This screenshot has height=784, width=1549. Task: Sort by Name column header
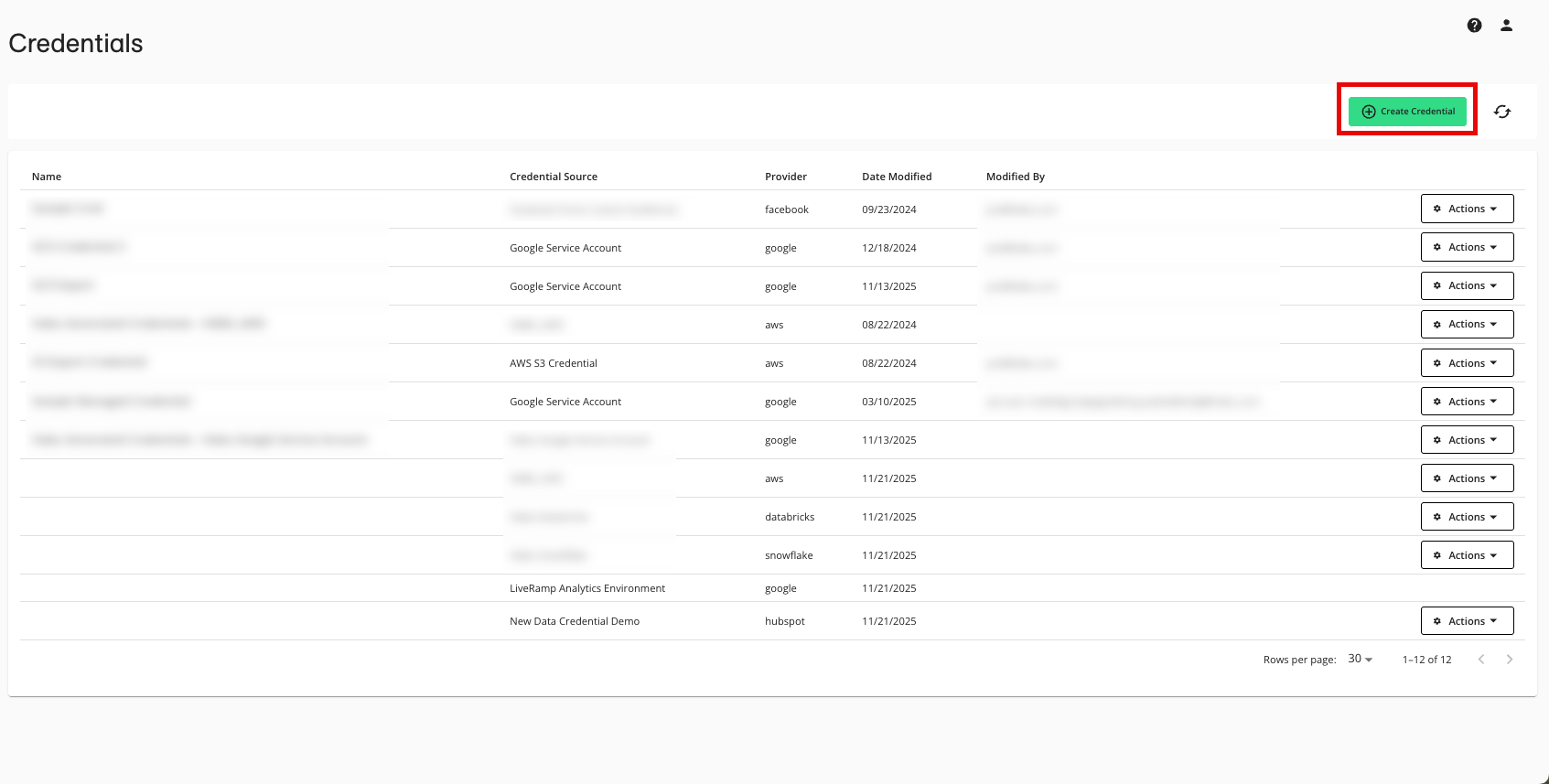click(x=47, y=177)
